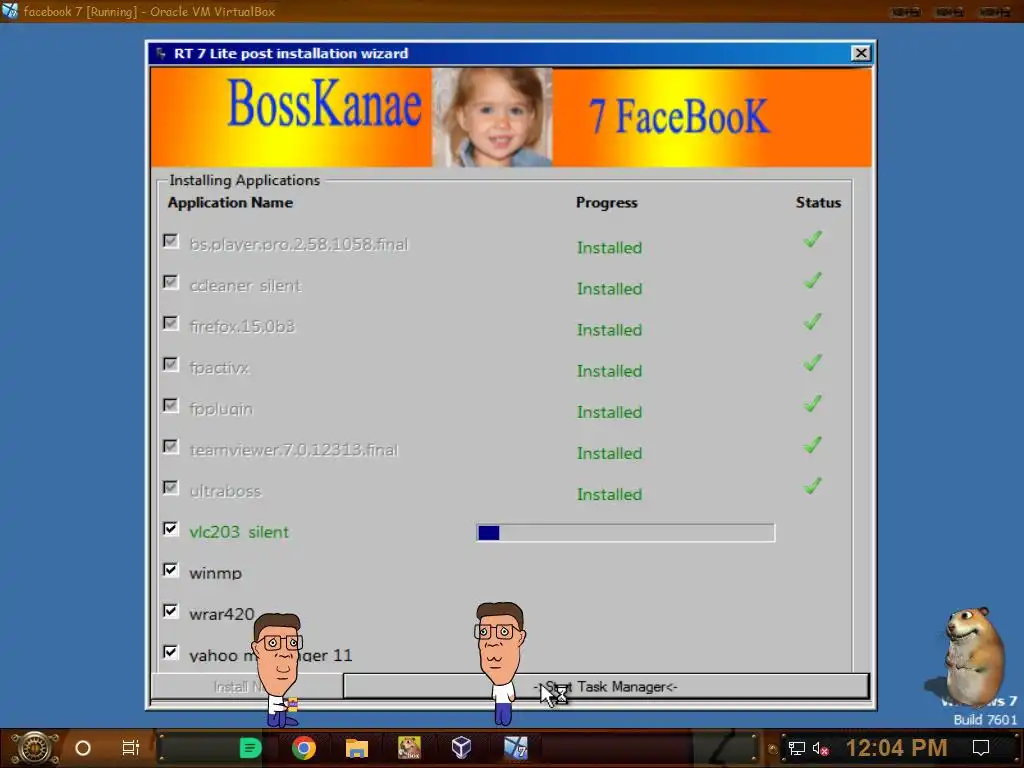Select the 'bs.player.pro.2.58.1058.final' name
This screenshot has height=768, width=1024.
[298, 244]
